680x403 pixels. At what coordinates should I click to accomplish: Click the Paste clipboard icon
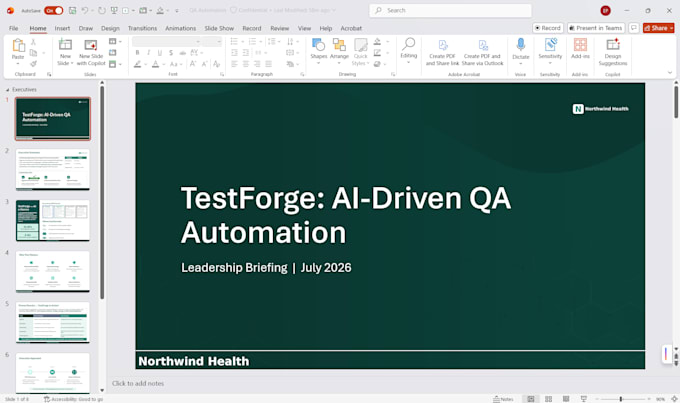point(18,45)
